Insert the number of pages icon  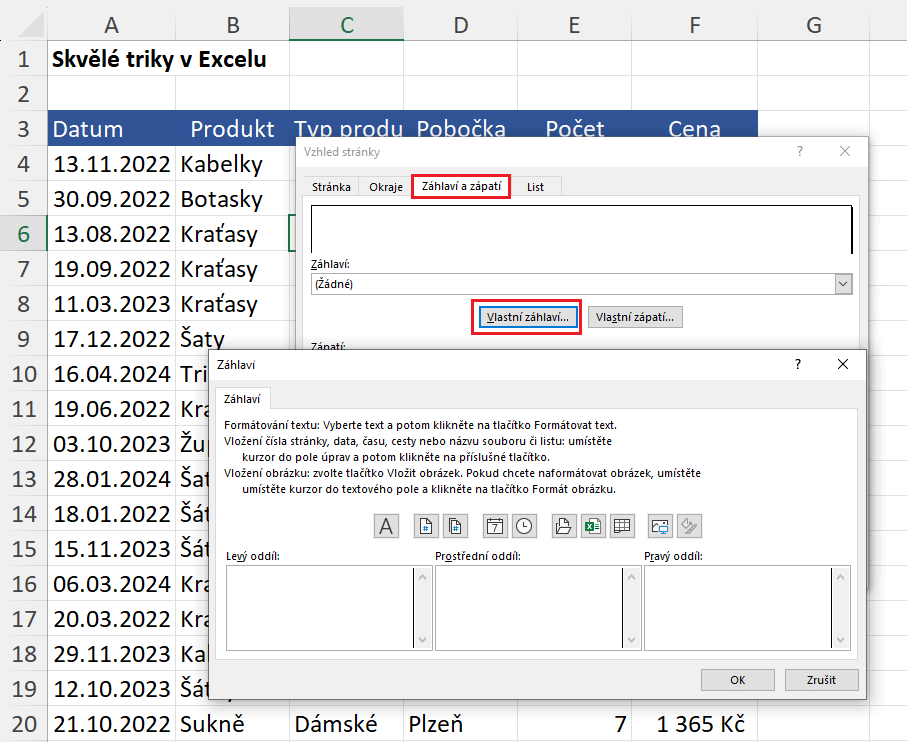(455, 526)
